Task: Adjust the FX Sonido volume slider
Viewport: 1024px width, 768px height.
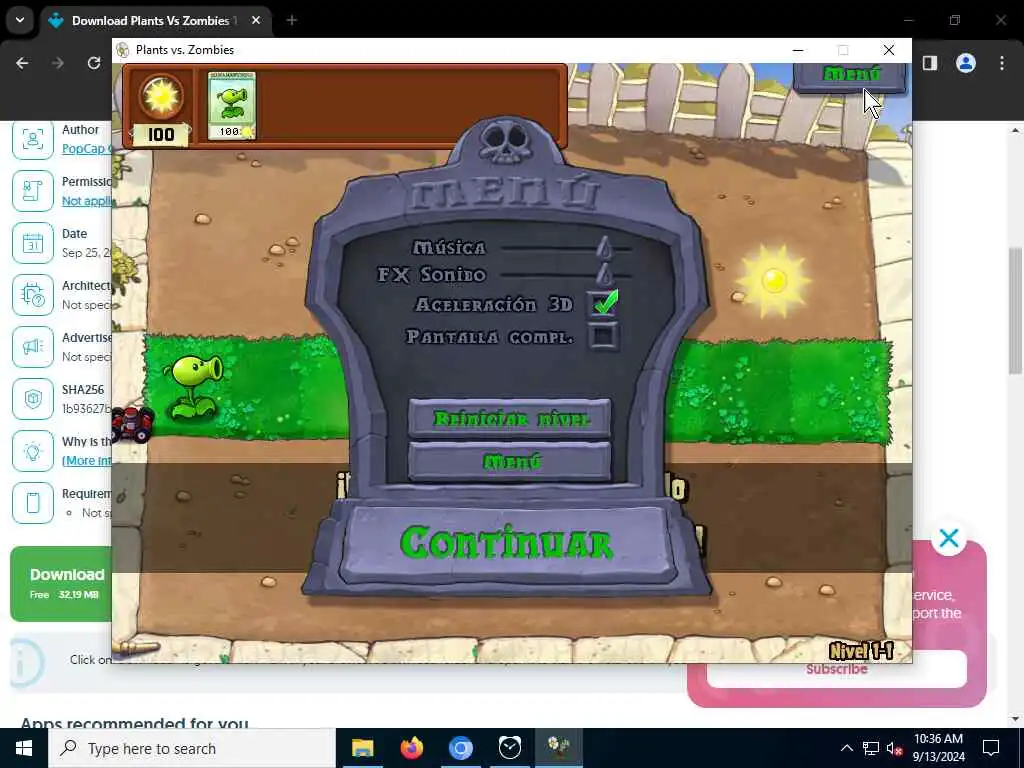Action: pyautogui.click(x=605, y=274)
